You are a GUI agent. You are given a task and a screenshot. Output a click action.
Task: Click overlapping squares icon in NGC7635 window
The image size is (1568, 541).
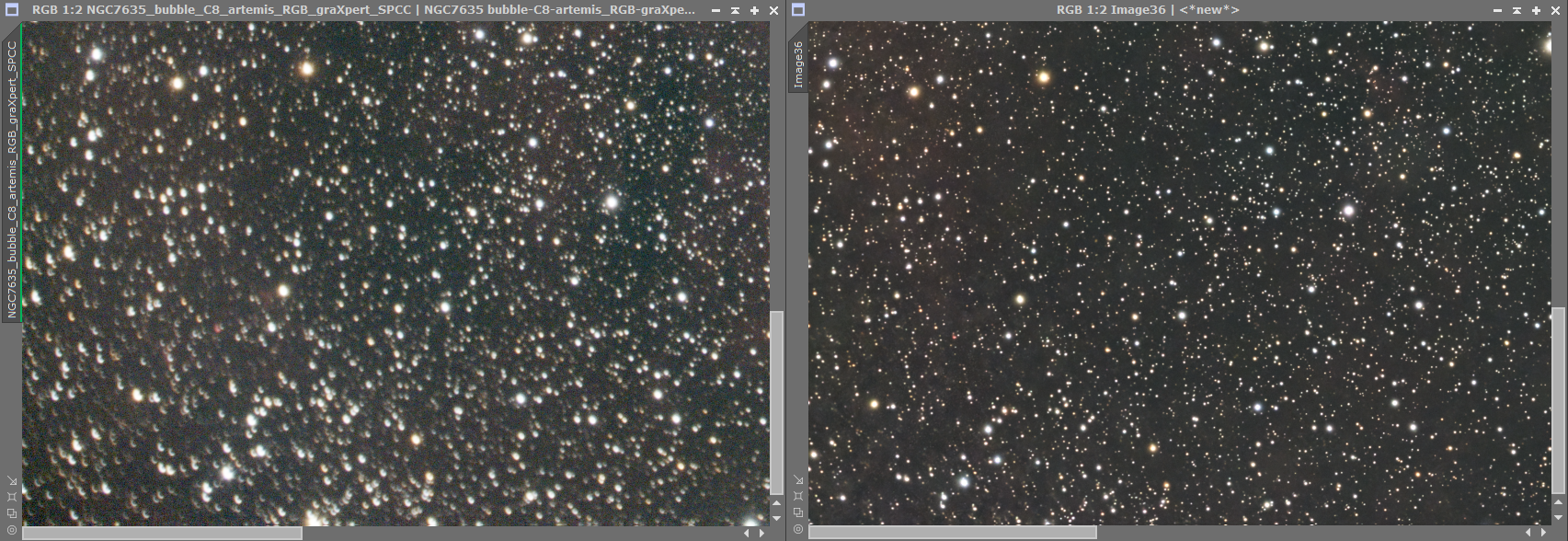coord(12,513)
